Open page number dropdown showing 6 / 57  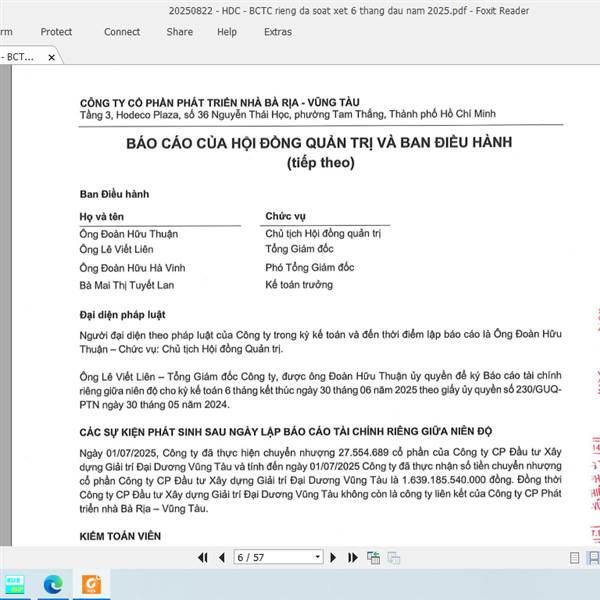[x=317, y=557]
